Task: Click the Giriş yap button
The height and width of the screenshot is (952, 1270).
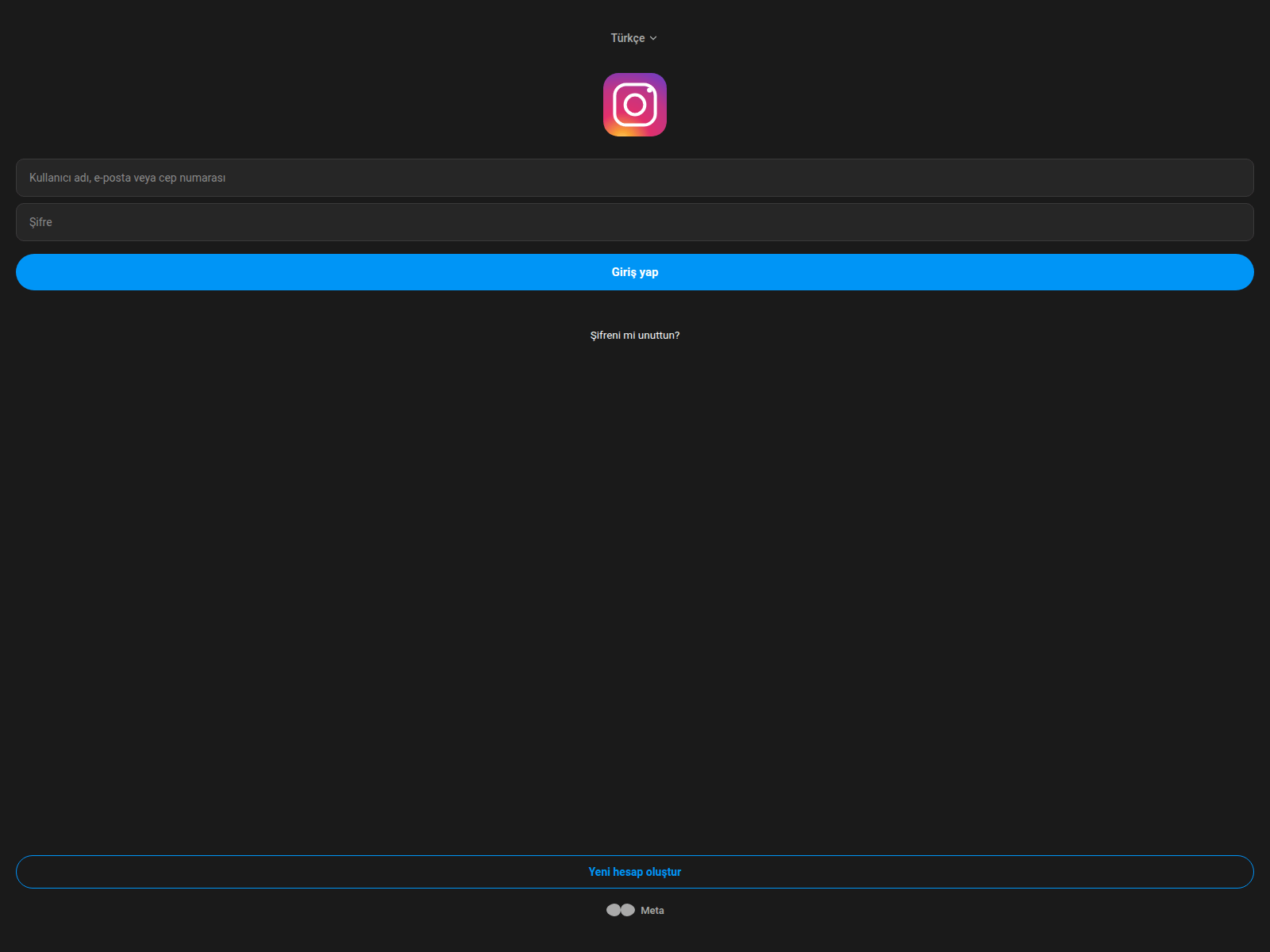Action: pos(635,272)
